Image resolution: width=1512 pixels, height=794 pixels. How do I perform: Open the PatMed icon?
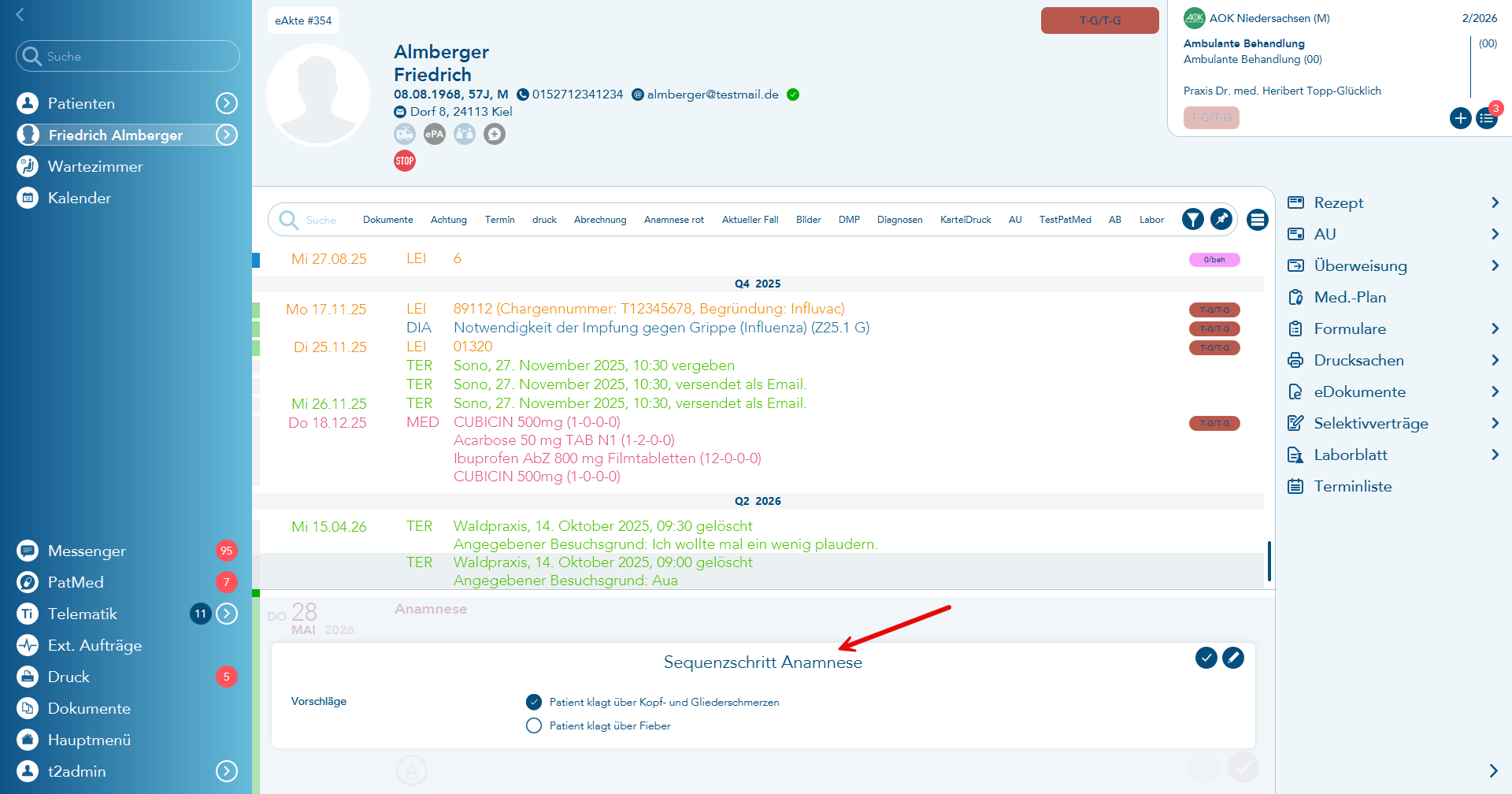click(x=28, y=582)
